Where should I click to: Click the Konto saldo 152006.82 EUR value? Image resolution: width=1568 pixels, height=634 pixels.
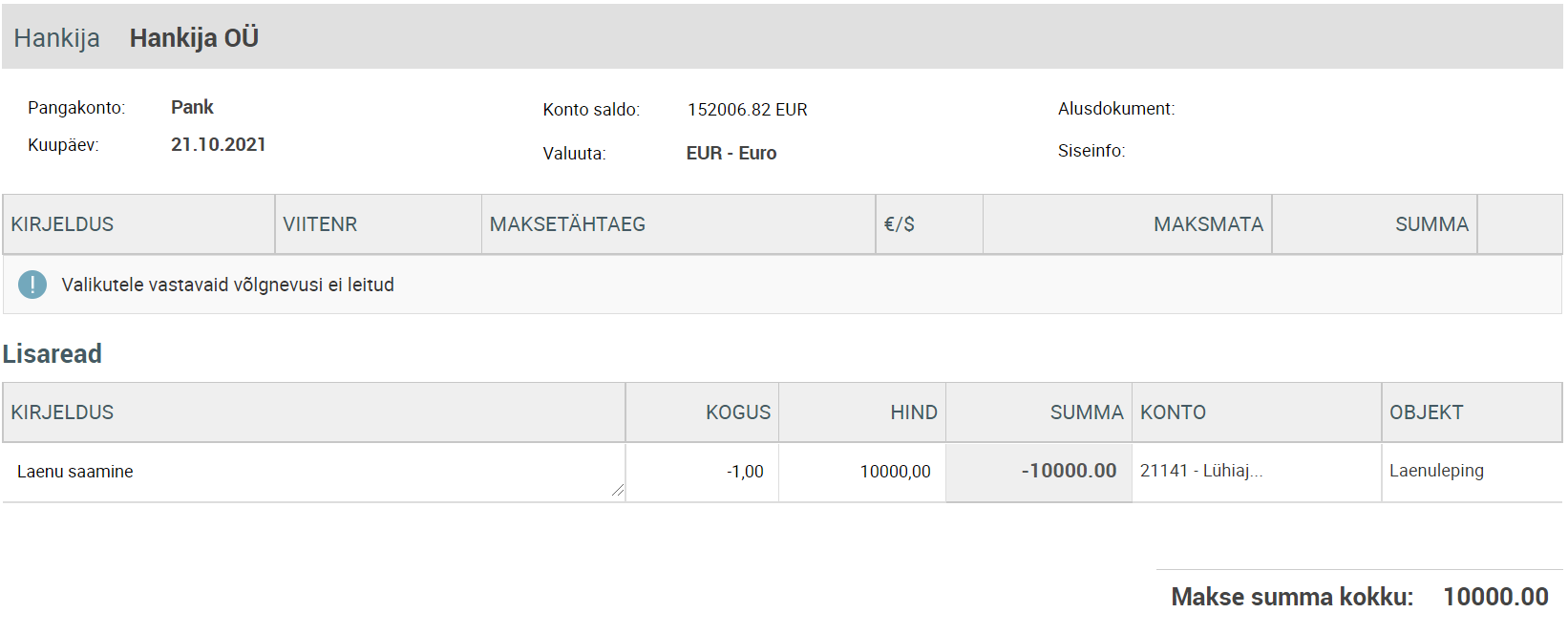tap(747, 110)
